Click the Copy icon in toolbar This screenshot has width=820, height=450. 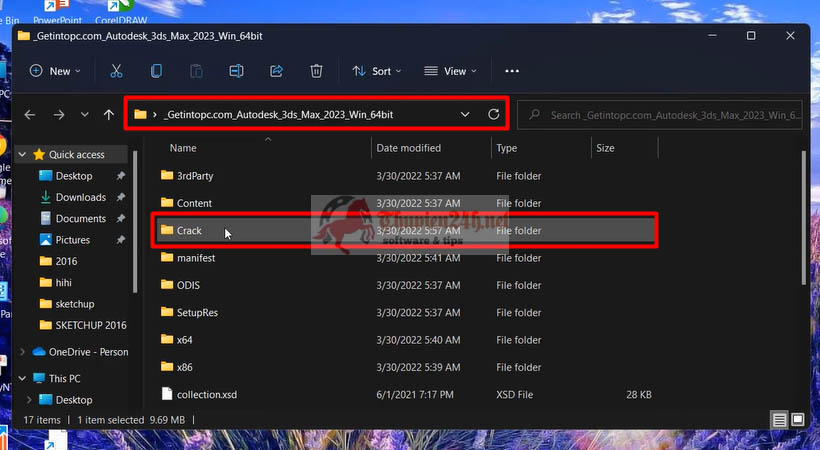tap(156, 71)
